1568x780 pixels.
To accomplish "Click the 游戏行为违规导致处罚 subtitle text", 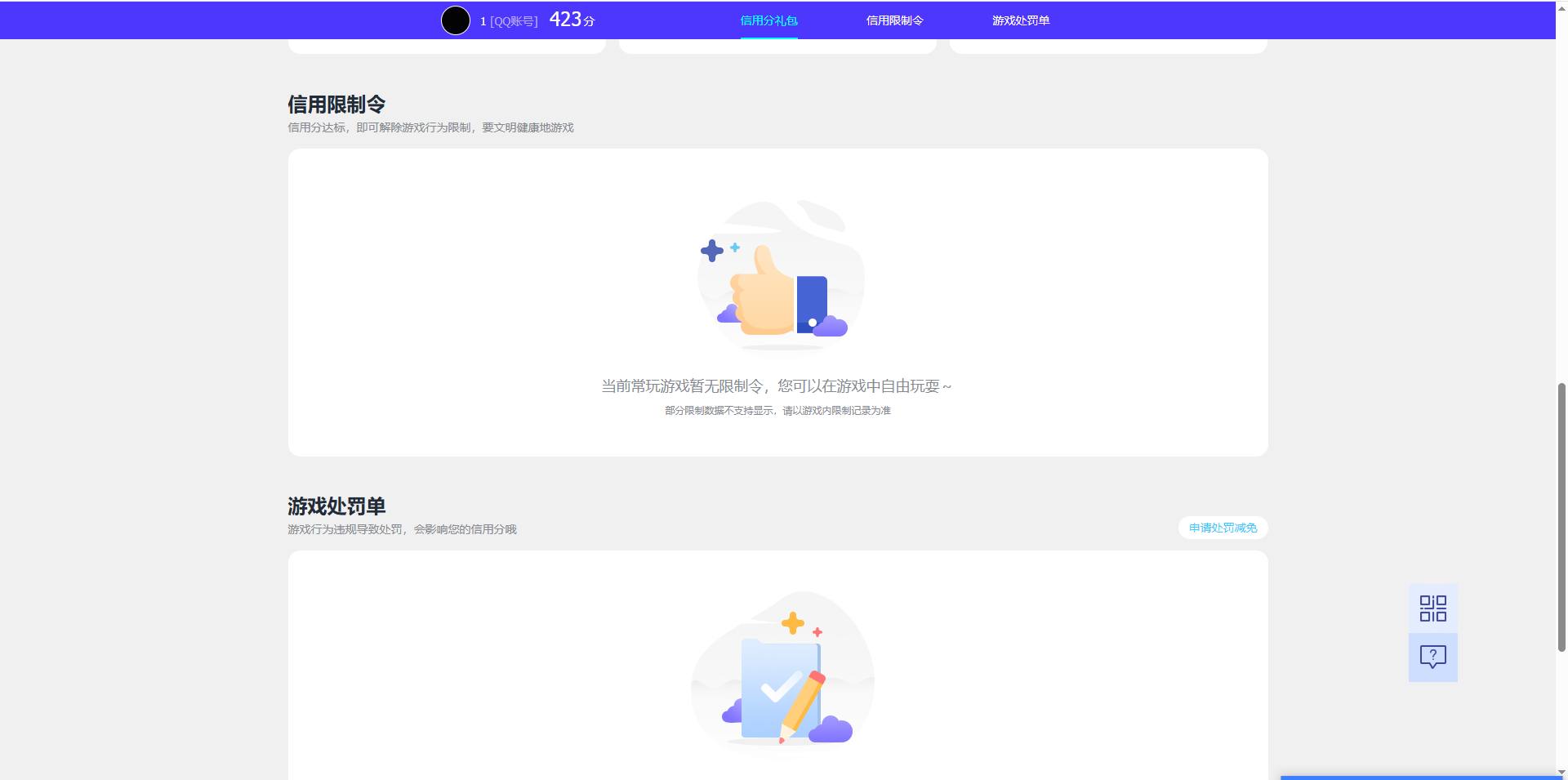I will tap(402, 529).
